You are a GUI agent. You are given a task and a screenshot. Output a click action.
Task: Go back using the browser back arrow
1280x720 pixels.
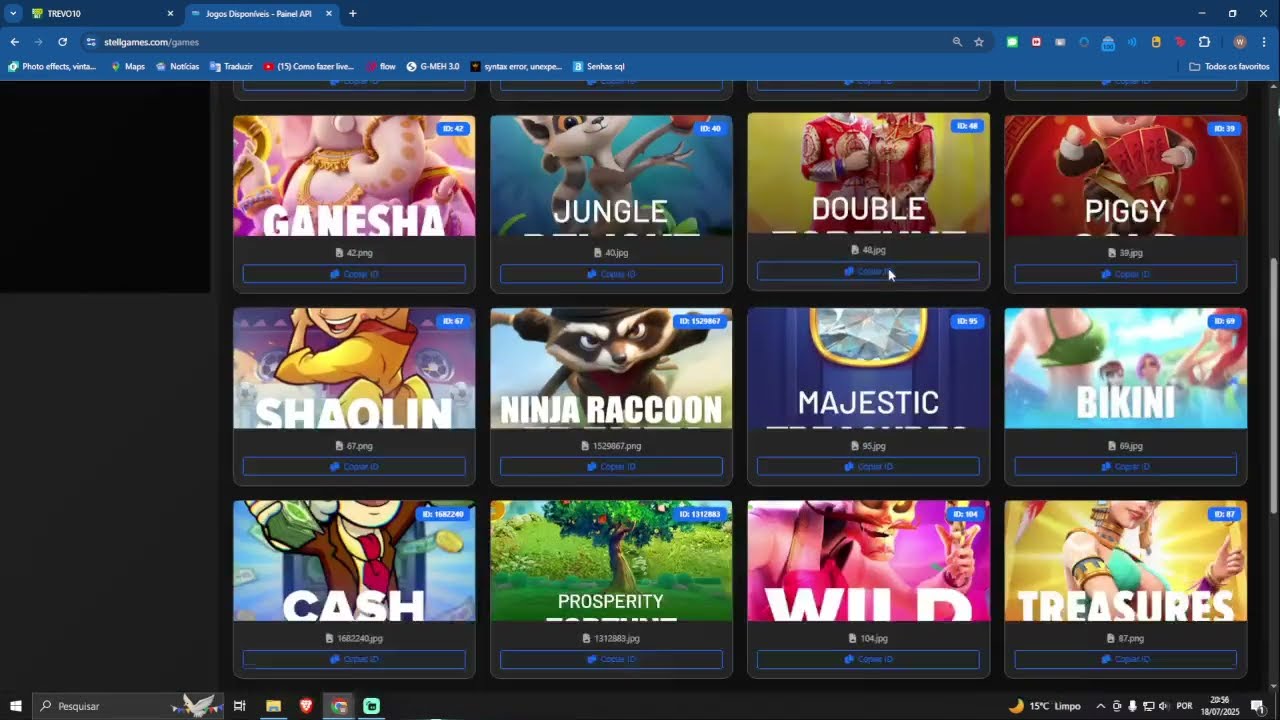click(x=14, y=42)
